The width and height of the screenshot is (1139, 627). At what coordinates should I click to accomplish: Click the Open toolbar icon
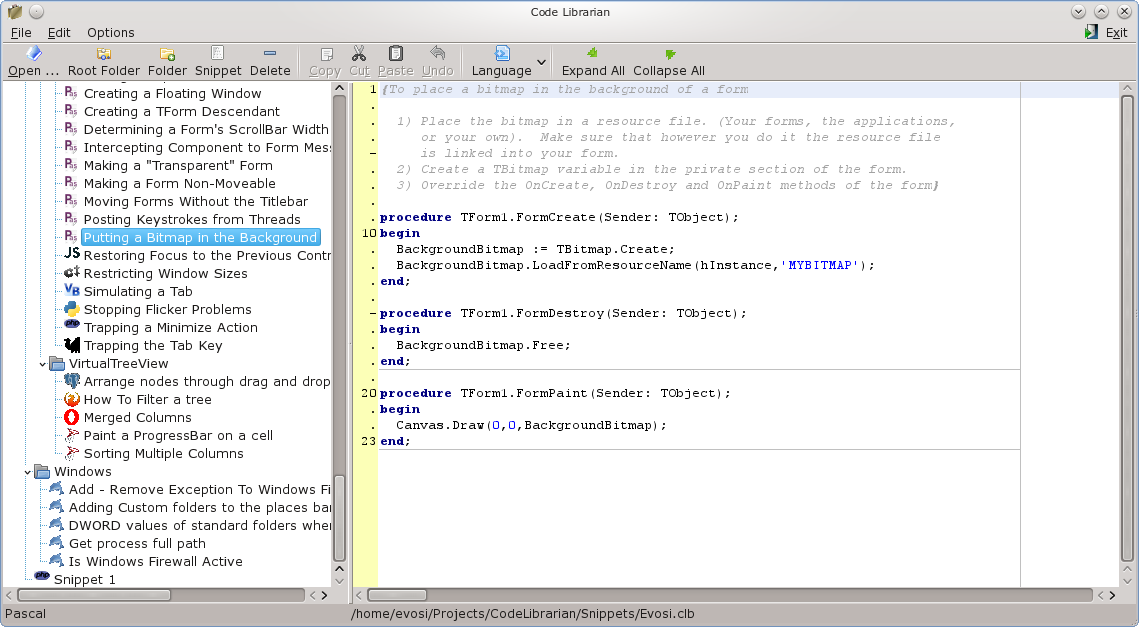tap(33, 54)
